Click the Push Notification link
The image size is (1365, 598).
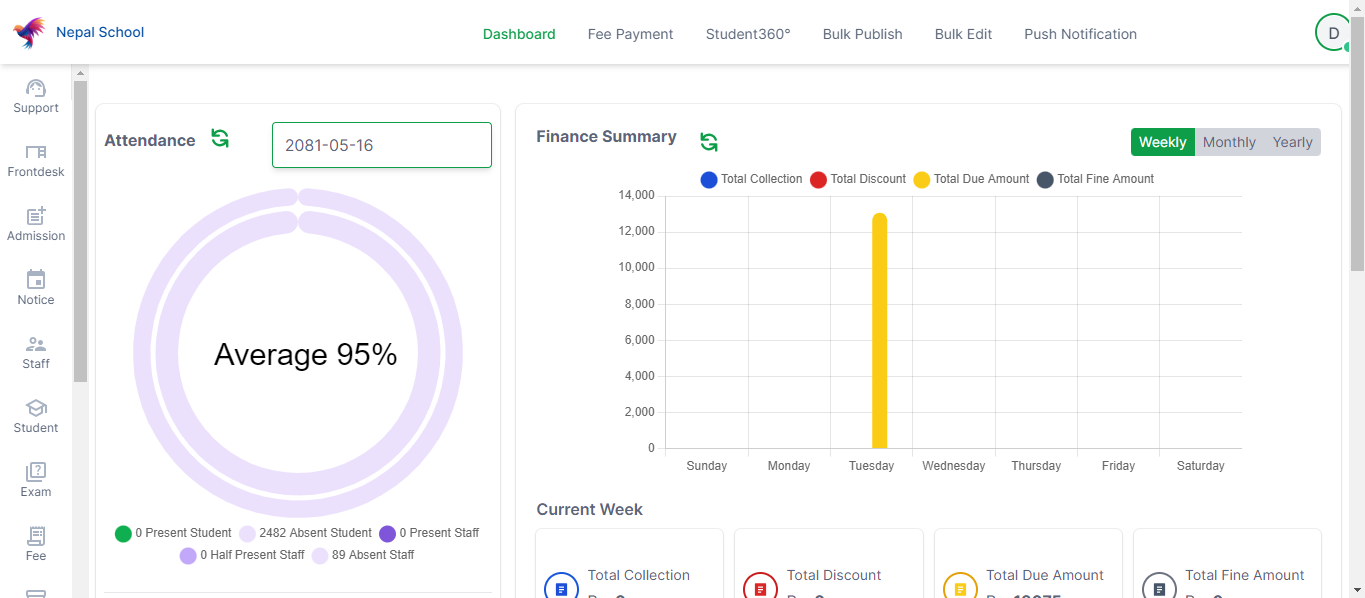[1080, 34]
